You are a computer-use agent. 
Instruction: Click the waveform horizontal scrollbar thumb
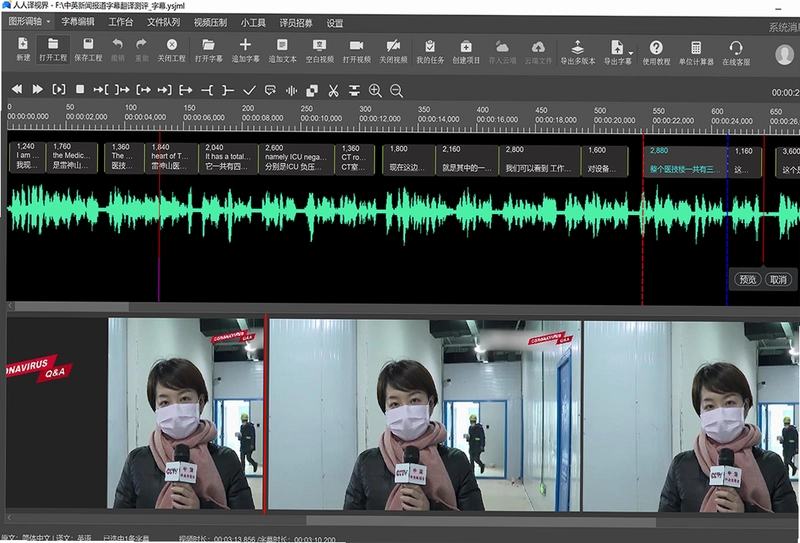point(71,306)
